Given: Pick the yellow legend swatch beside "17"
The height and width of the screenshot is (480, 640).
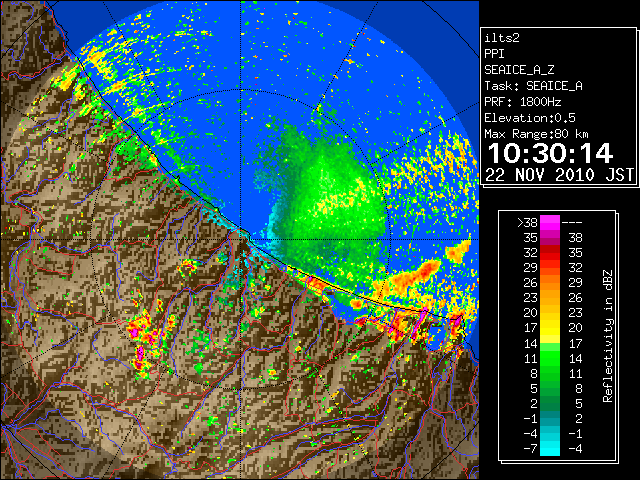Looking at the screenshot, I should tap(550, 328).
